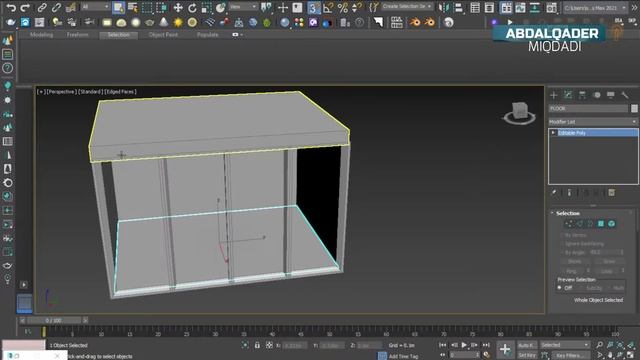Activate the Unlink Selection tool
Viewport: 640px width, 360px height.
pos(56,7)
